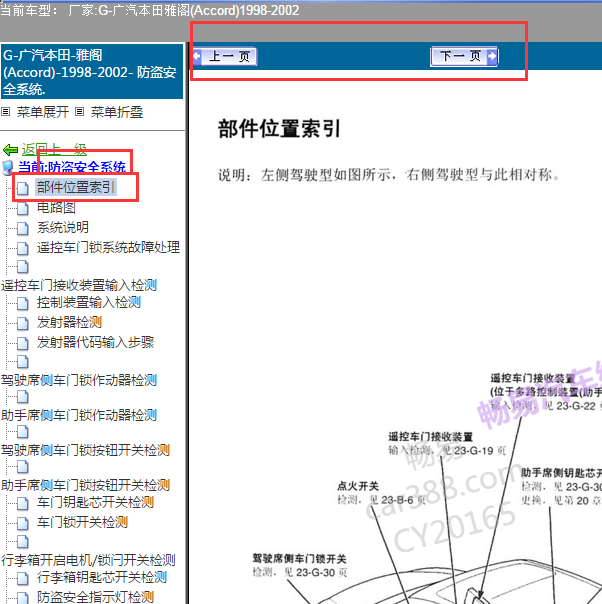The image size is (602, 604).
Task: Open 车门锁开关检测 item
Action: [x=82, y=522]
